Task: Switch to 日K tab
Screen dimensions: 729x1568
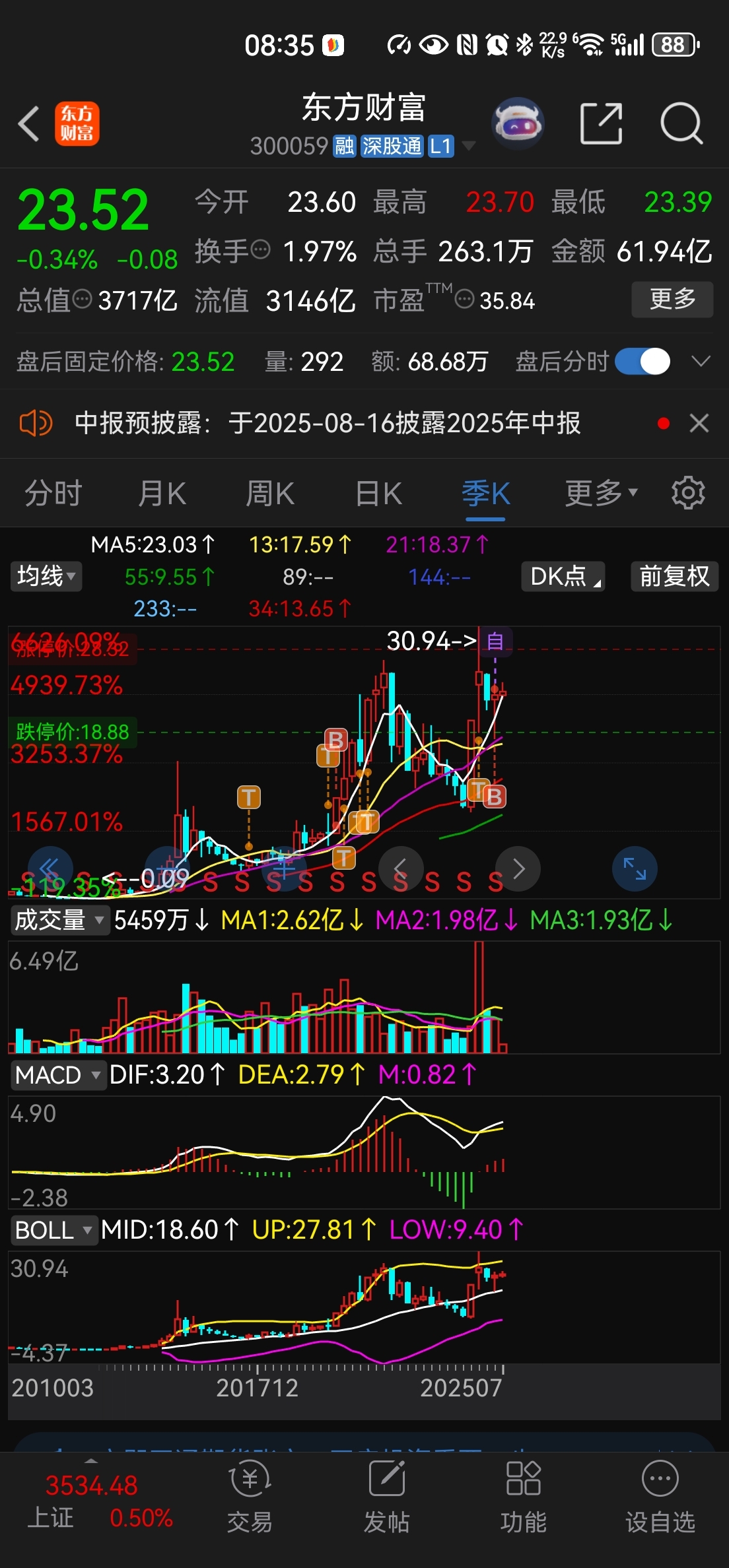Action: click(378, 492)
